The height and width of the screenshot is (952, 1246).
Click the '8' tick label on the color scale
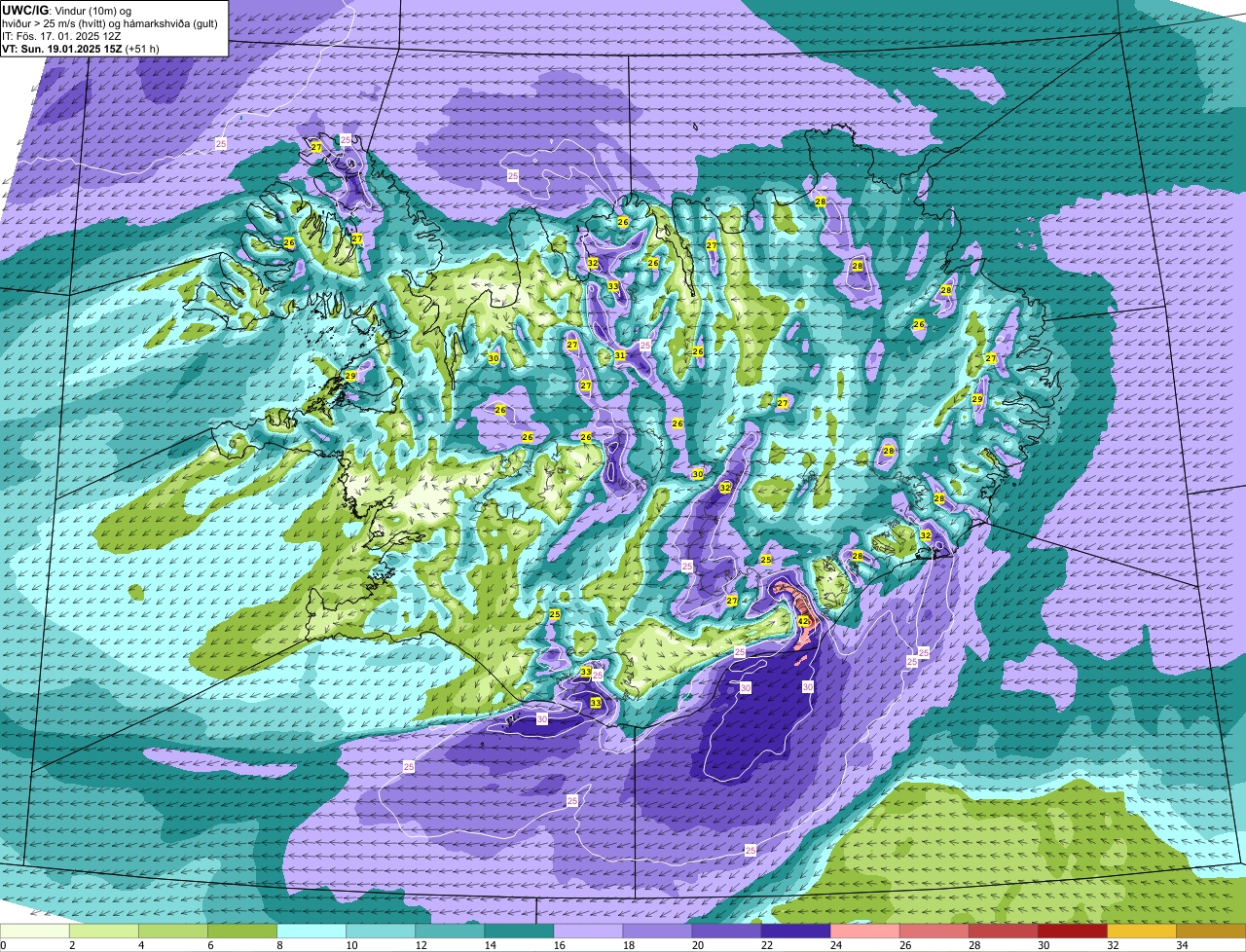tap(278, 945)
